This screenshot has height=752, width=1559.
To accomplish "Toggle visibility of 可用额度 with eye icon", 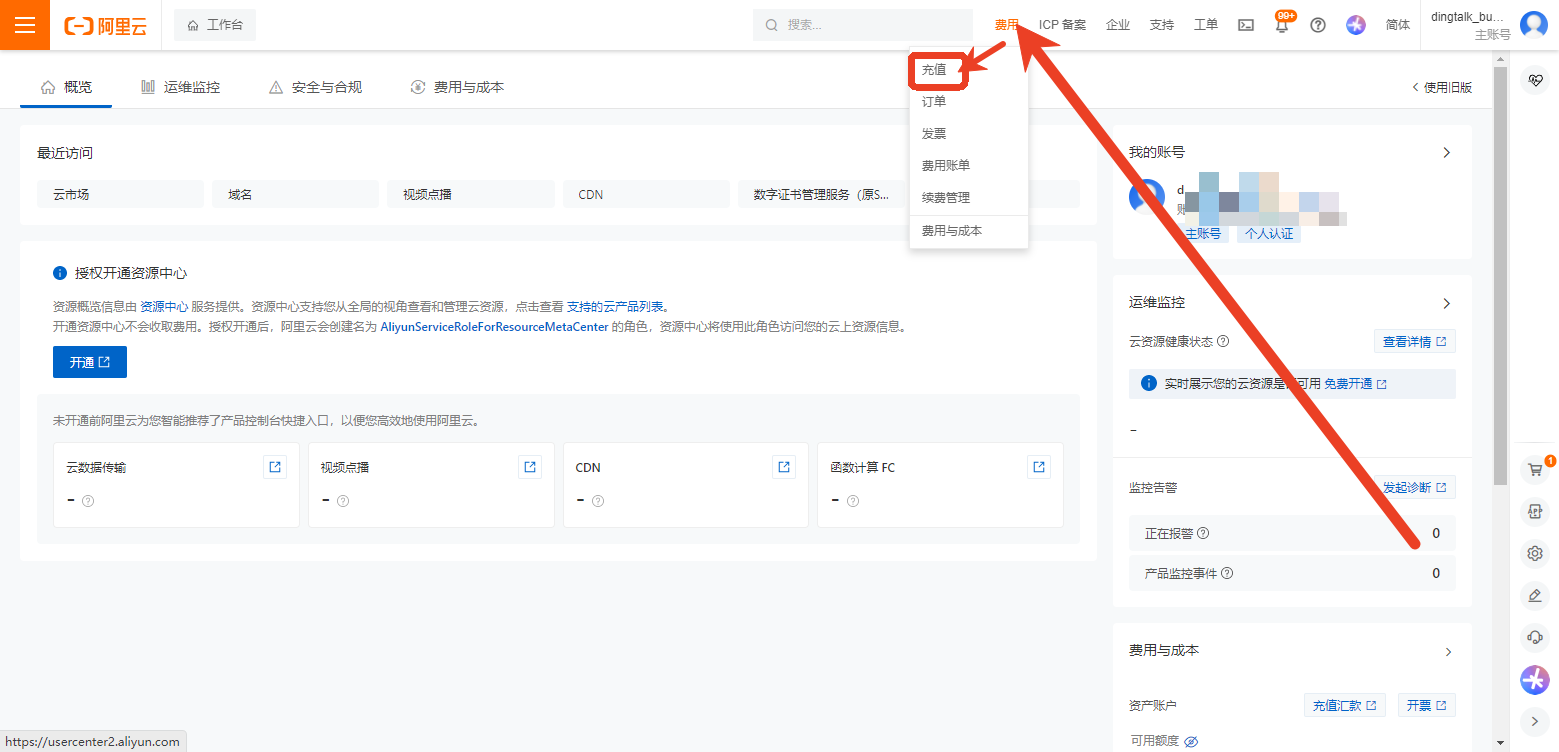I will [x=1191, y=741].
